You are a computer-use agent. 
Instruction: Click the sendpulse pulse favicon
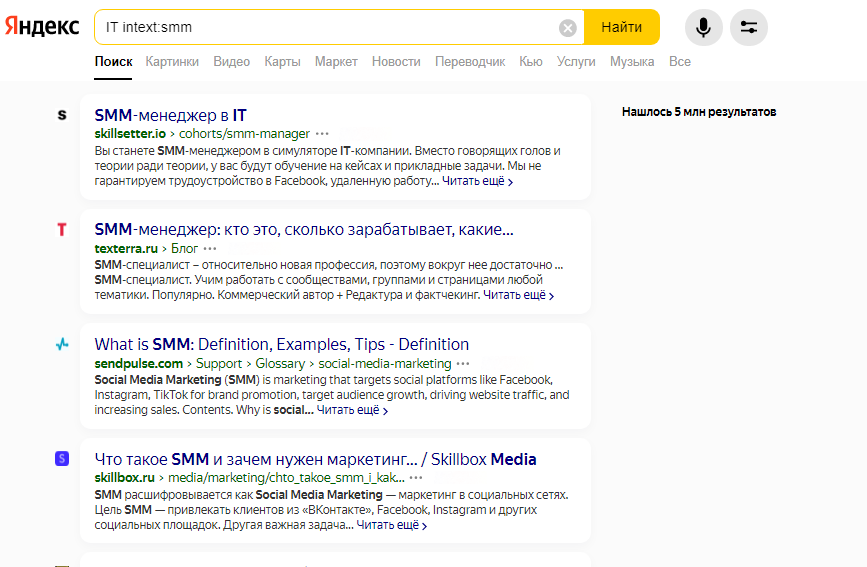(x=62, y=344)
